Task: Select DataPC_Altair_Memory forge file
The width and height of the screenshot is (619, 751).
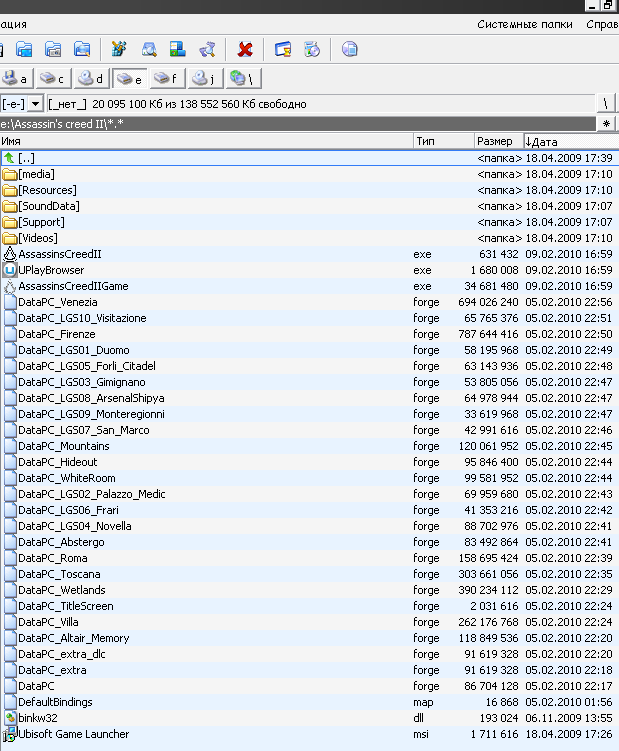Action: 310,638
